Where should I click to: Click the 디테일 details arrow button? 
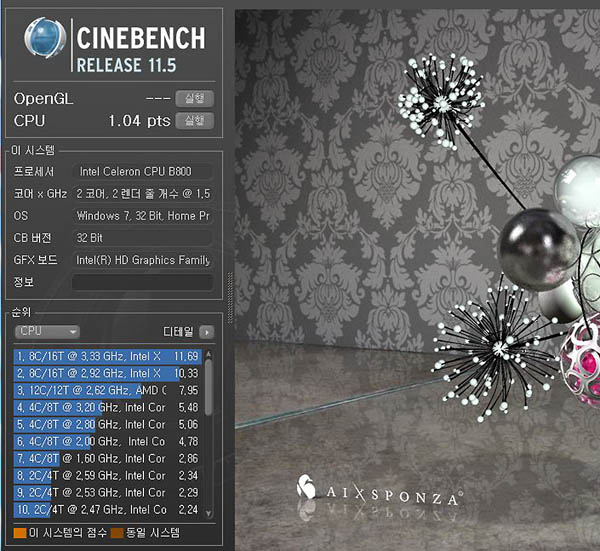coord(207,332)
